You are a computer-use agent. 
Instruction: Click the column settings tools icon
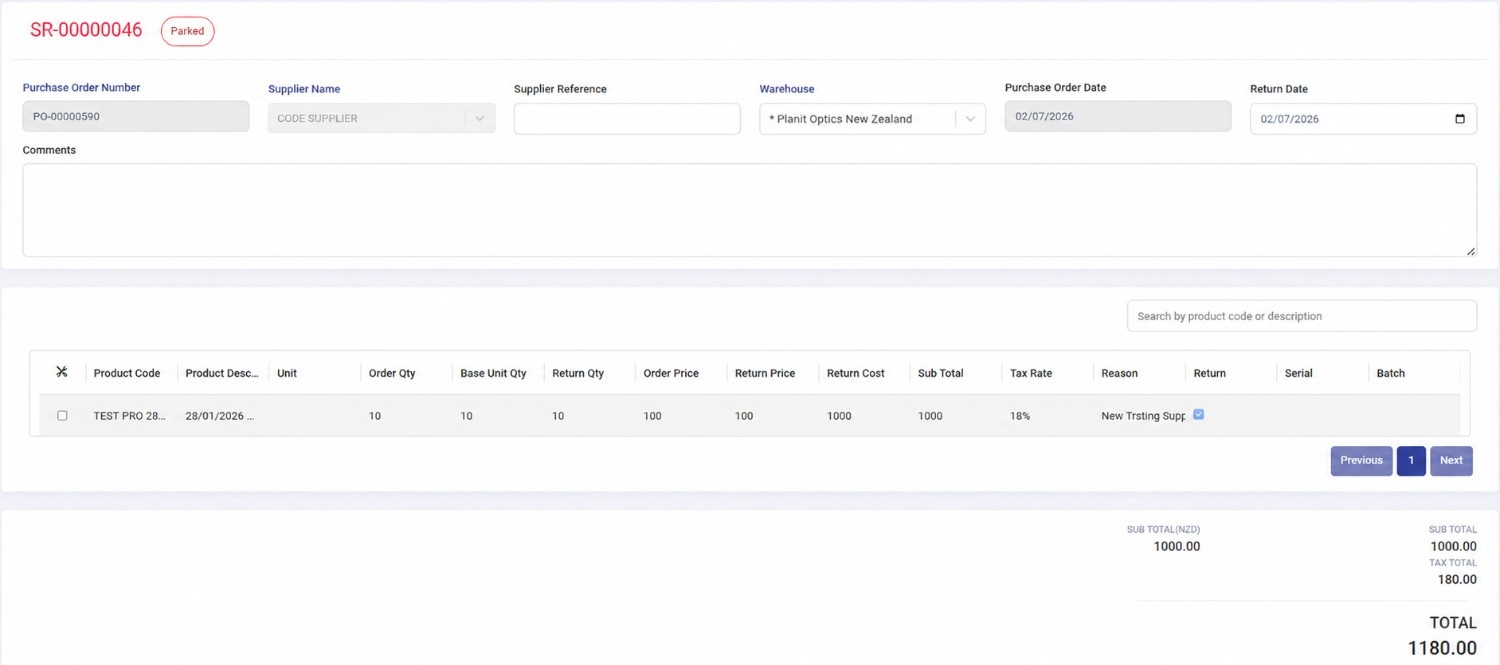pyautogui.click(x=62, y=372)
